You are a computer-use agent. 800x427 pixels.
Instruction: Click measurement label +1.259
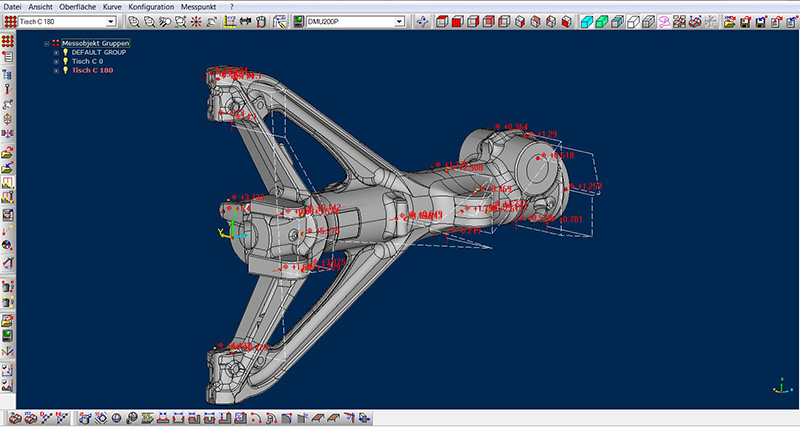[590, 187]
